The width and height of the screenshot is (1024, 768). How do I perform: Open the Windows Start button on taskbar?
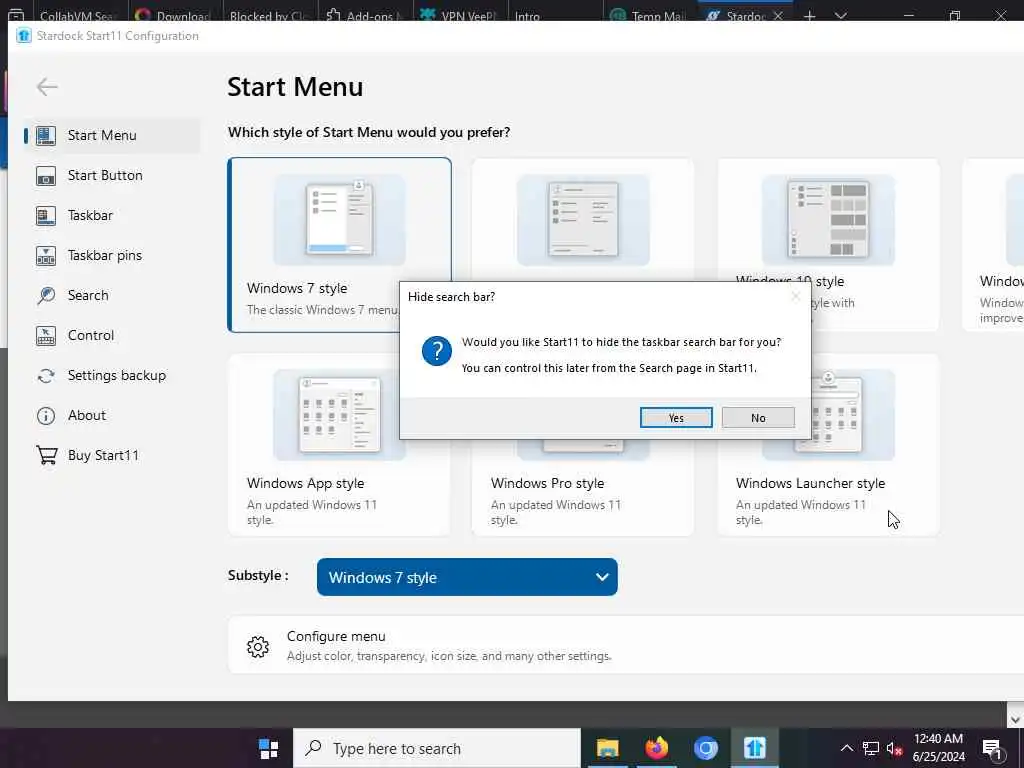(268, 748)
